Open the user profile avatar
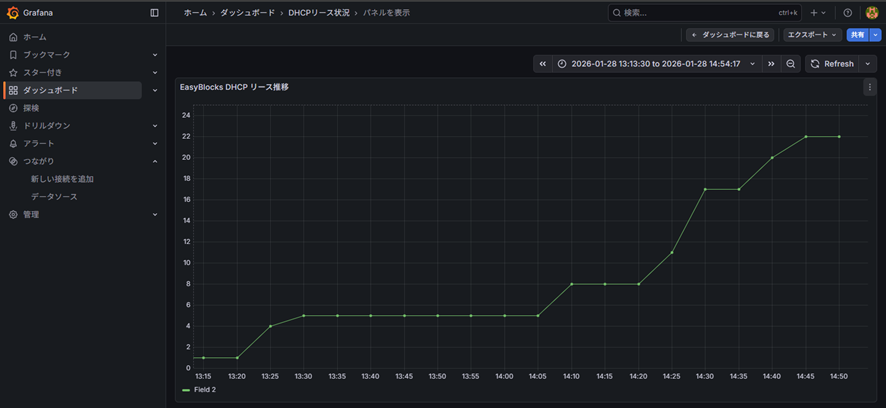The height and width of the screenshot is (408, 886). (871, 13)
